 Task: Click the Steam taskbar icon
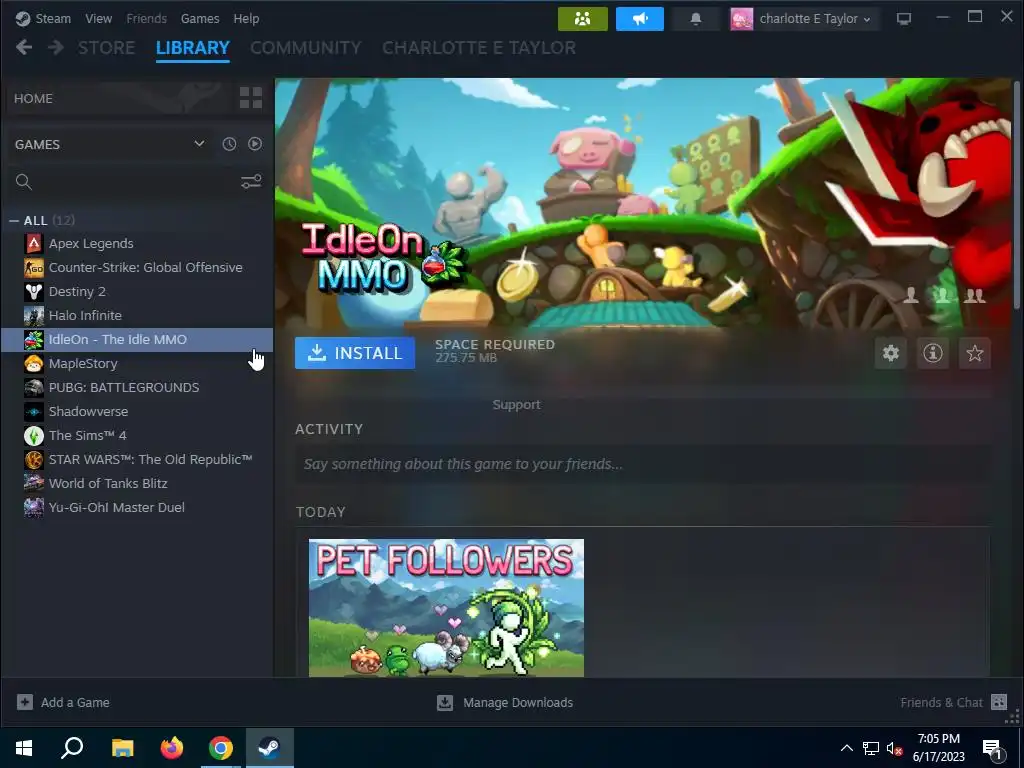(270, 748)
